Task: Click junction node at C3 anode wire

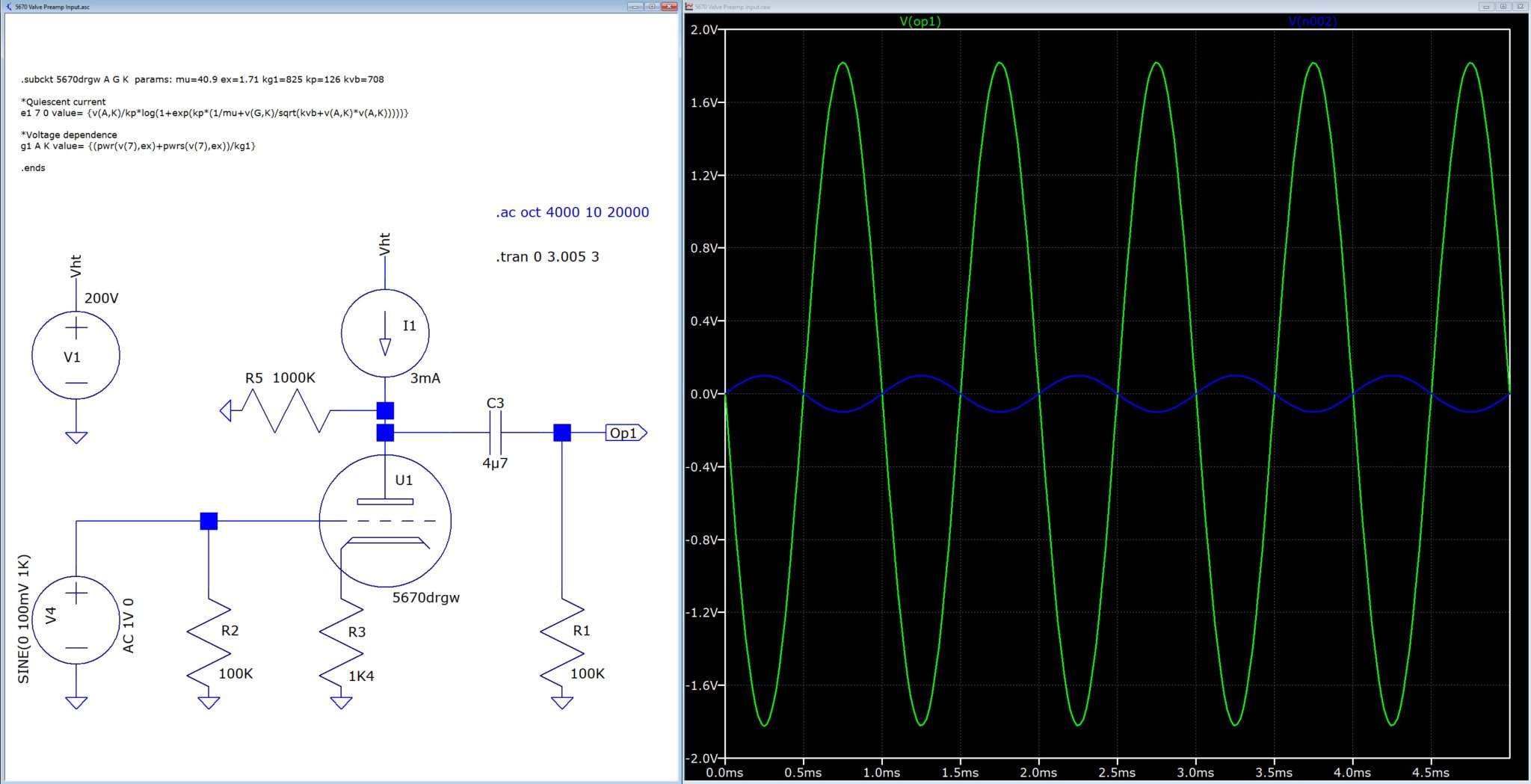Action: 385,433
